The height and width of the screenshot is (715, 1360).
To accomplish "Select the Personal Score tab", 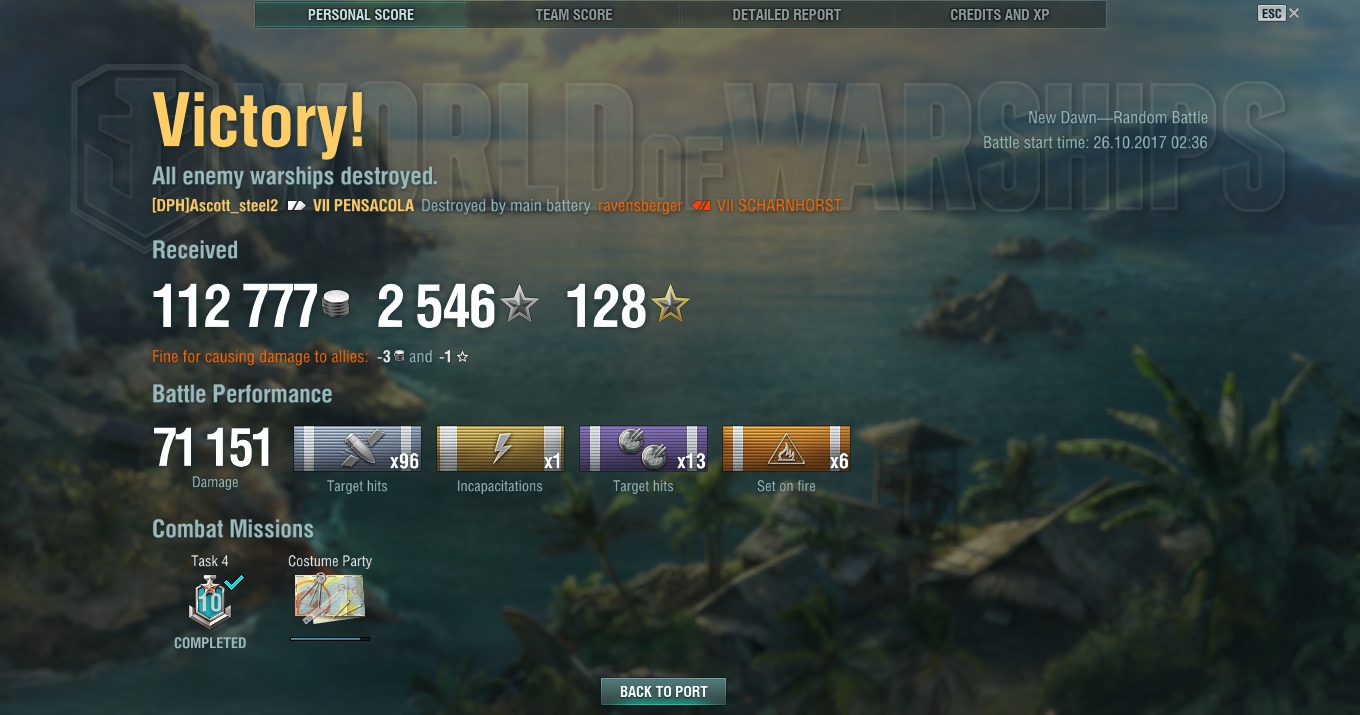I will [361, 15].
